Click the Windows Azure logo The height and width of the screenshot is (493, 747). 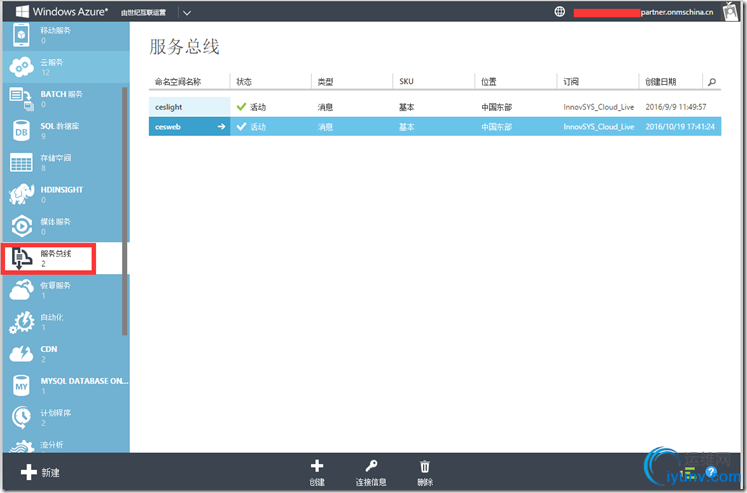point(61,11)
